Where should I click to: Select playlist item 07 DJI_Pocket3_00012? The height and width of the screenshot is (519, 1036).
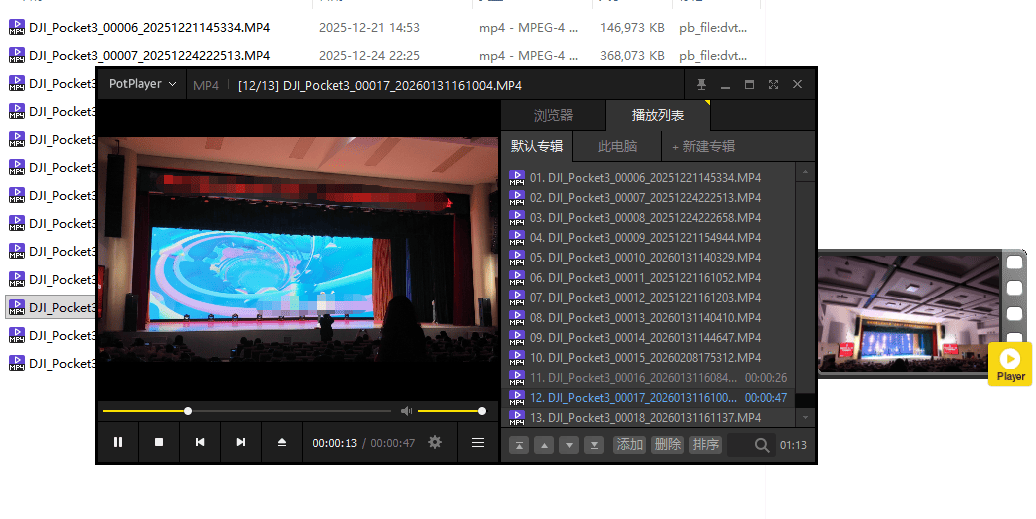(650, 298)
